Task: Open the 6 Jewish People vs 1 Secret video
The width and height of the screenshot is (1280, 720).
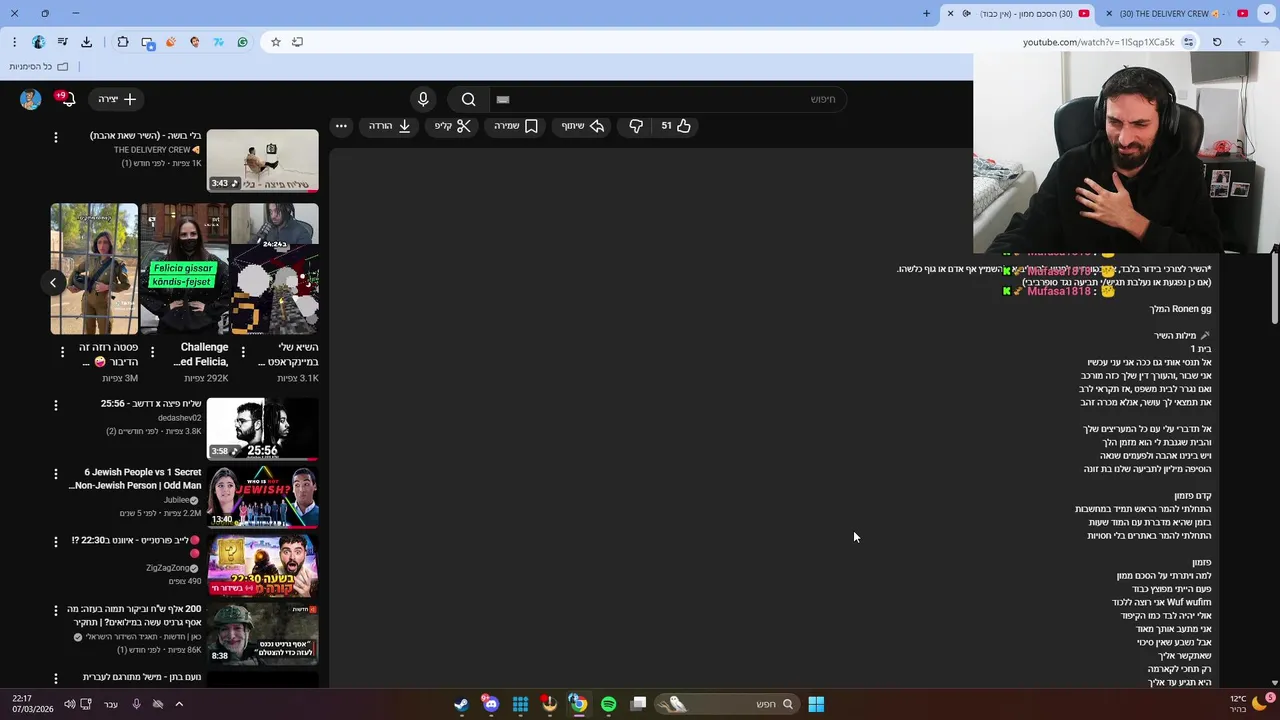Action: click(262, 497)
